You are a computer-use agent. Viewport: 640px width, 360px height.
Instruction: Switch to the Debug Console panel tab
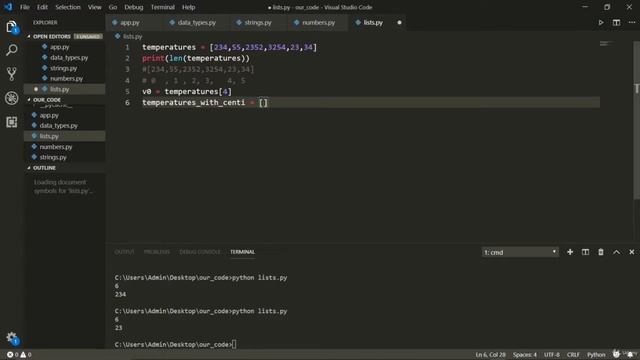(x=200, y=252)
